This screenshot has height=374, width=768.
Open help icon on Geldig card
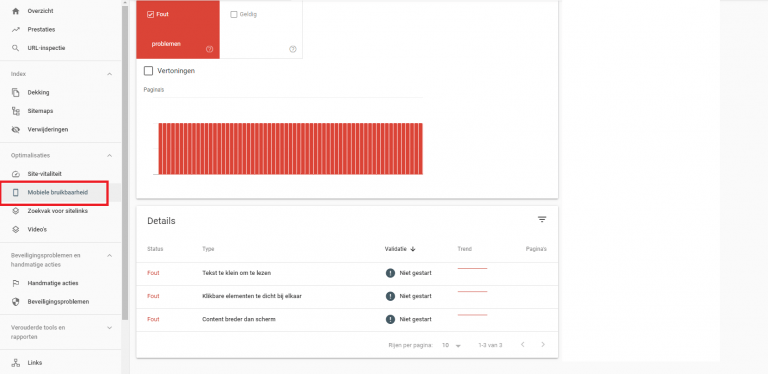(x=293, y=49)
